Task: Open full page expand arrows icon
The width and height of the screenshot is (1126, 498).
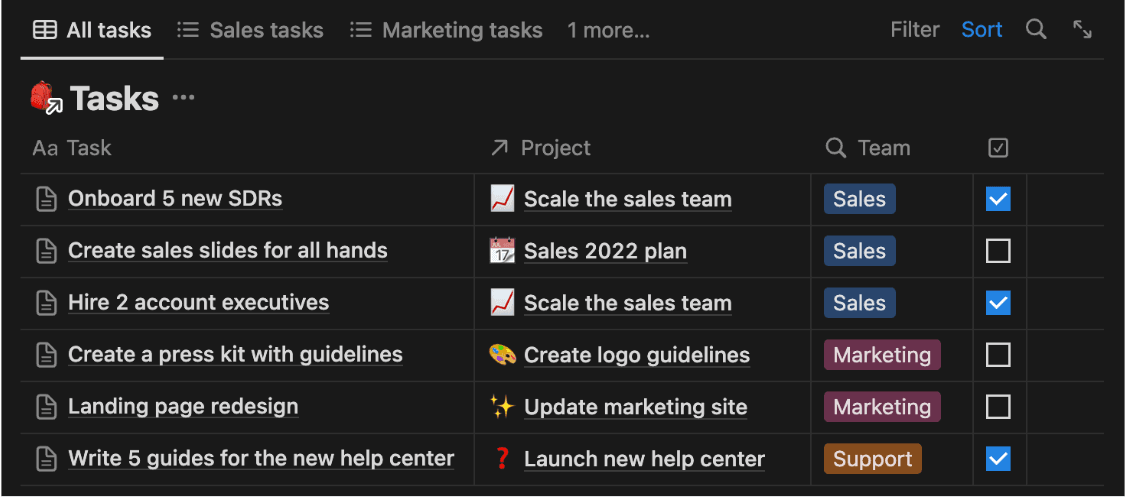Action: [x=1082, y=30]
